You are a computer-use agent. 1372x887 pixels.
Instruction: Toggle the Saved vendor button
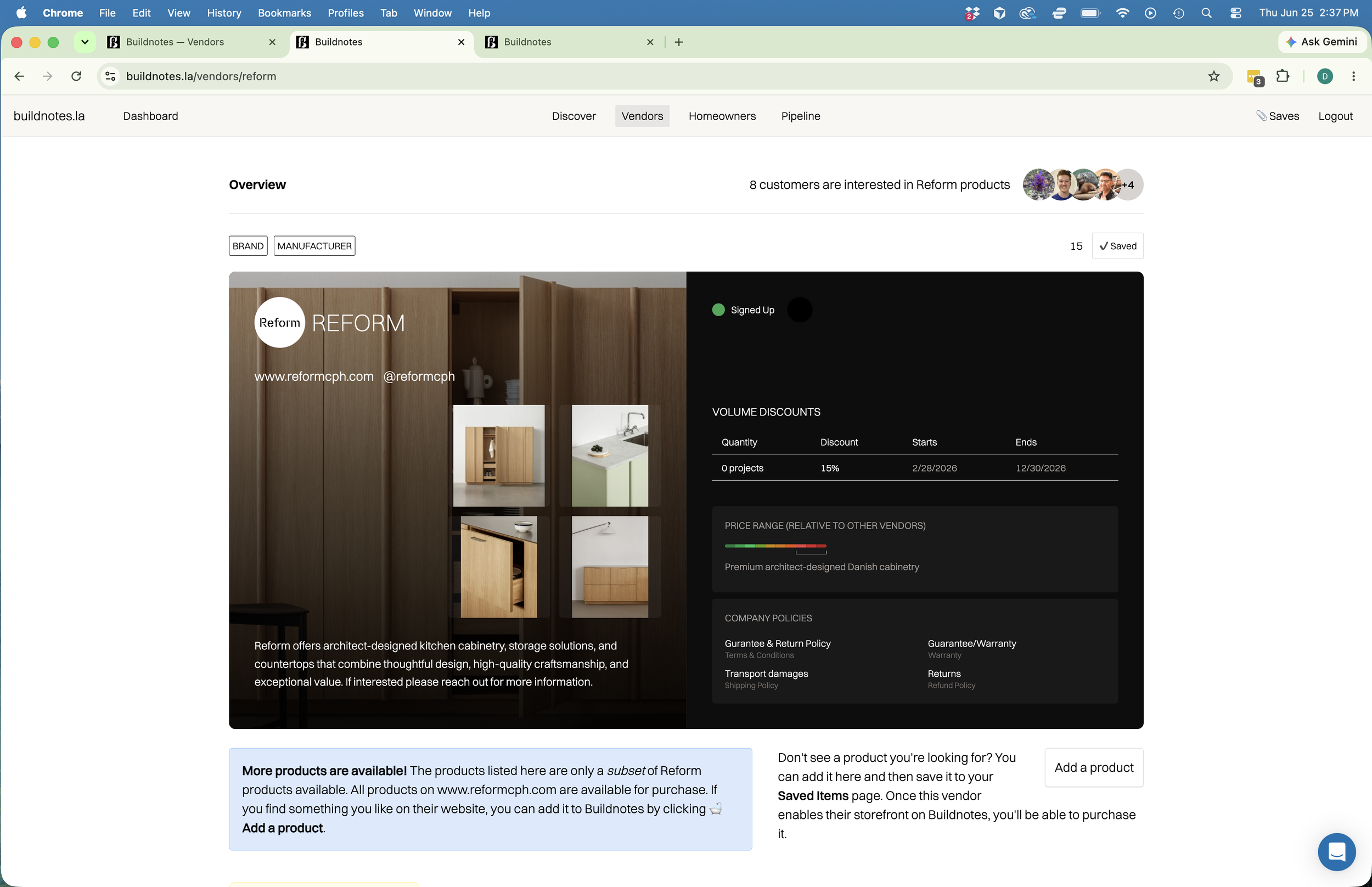(1117, 246)
